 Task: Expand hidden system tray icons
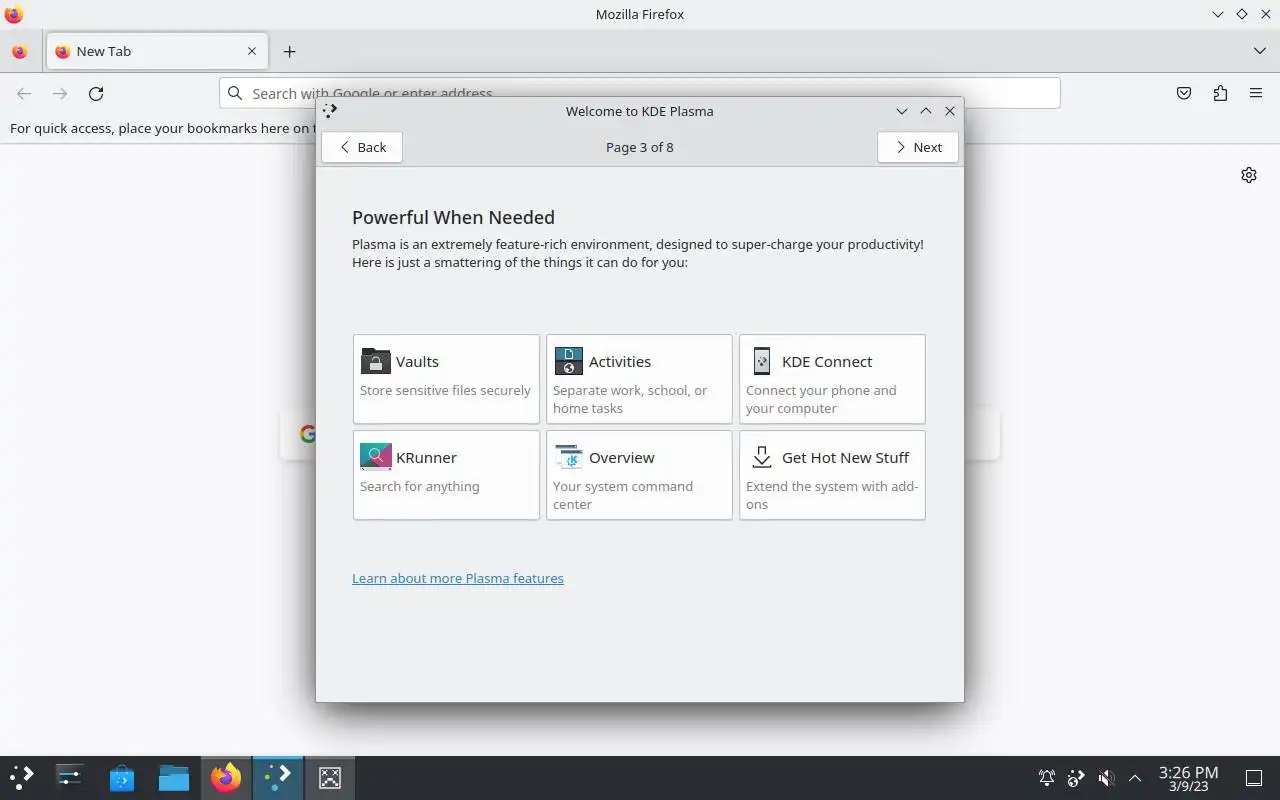pos(1135,777)
